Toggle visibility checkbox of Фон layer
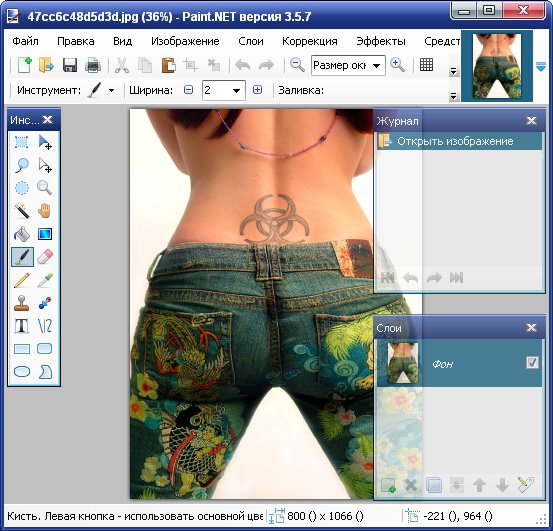Image resolution: width=553 pixels, height=531 pixels. coord(532,362)
